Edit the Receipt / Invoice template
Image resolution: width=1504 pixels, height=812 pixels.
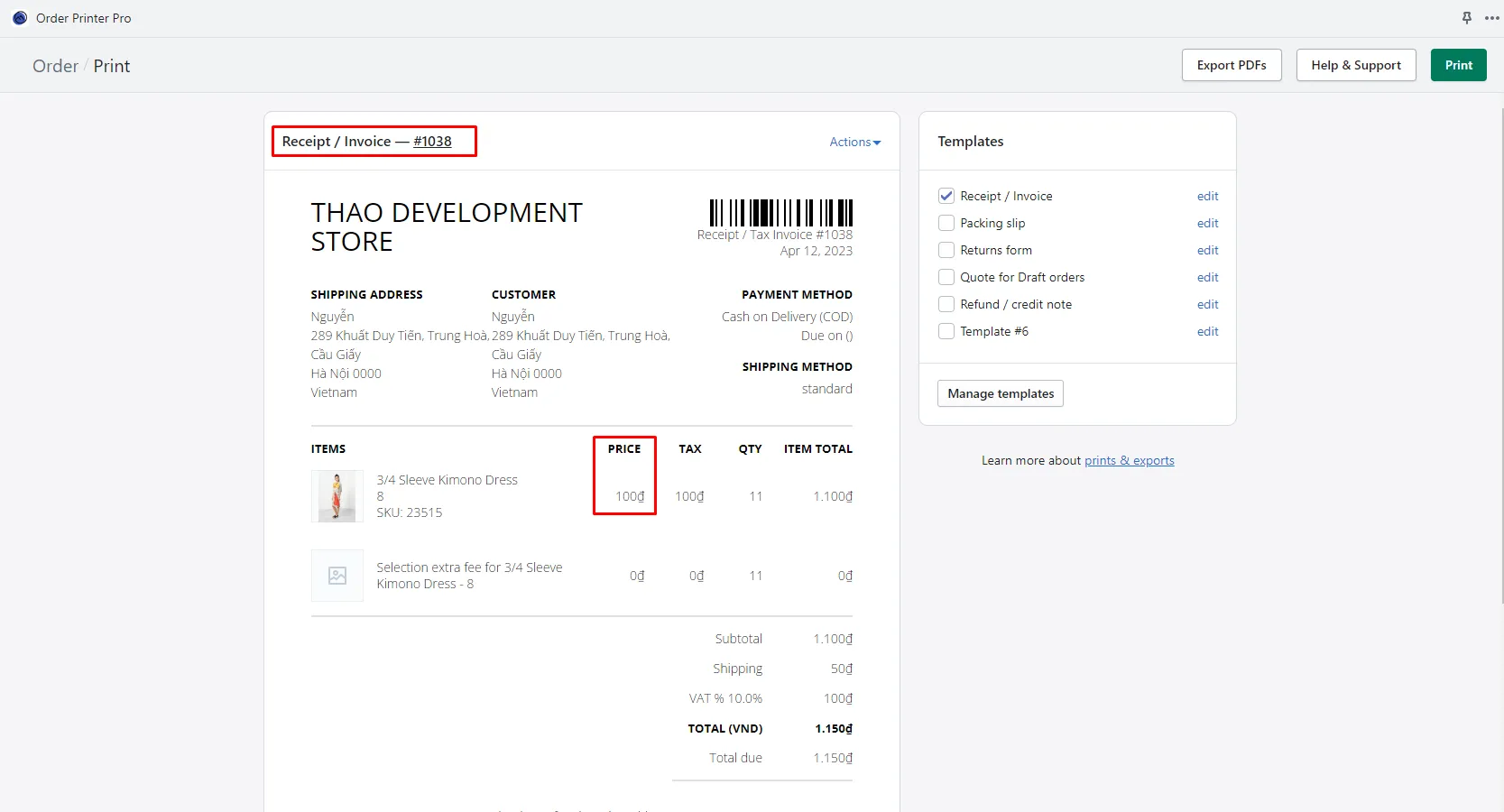point(1208,196)
